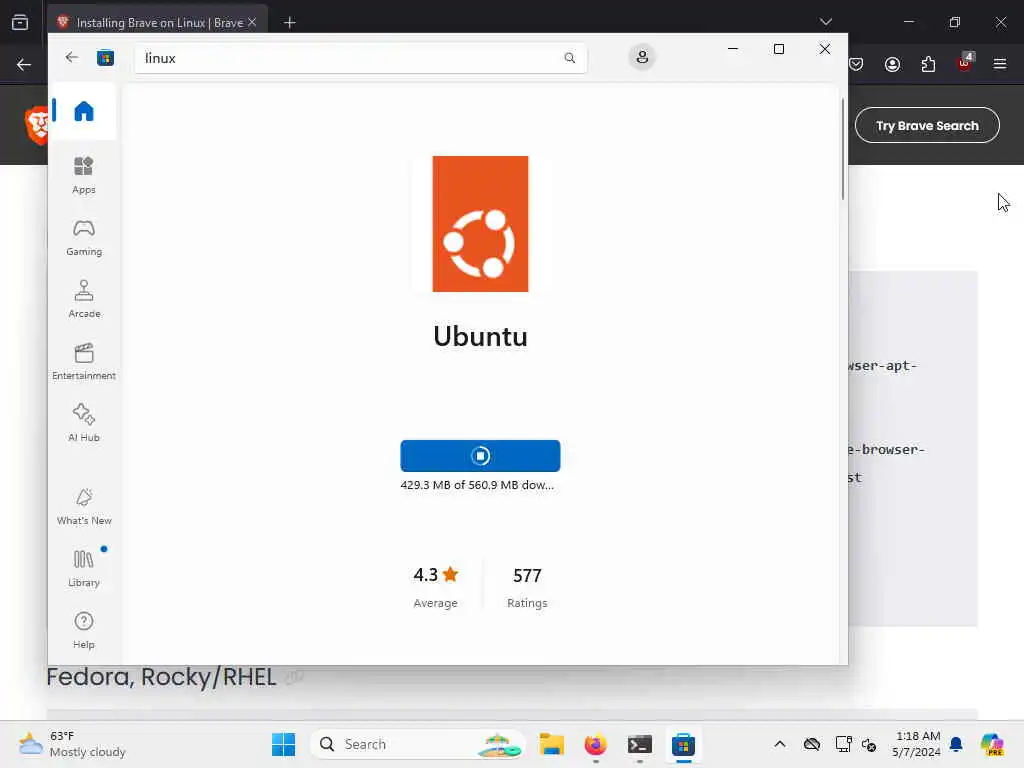This screenshot has width=1024, height=768.
Task: Go back in Microsoft Store
Action: coord(72,57)
